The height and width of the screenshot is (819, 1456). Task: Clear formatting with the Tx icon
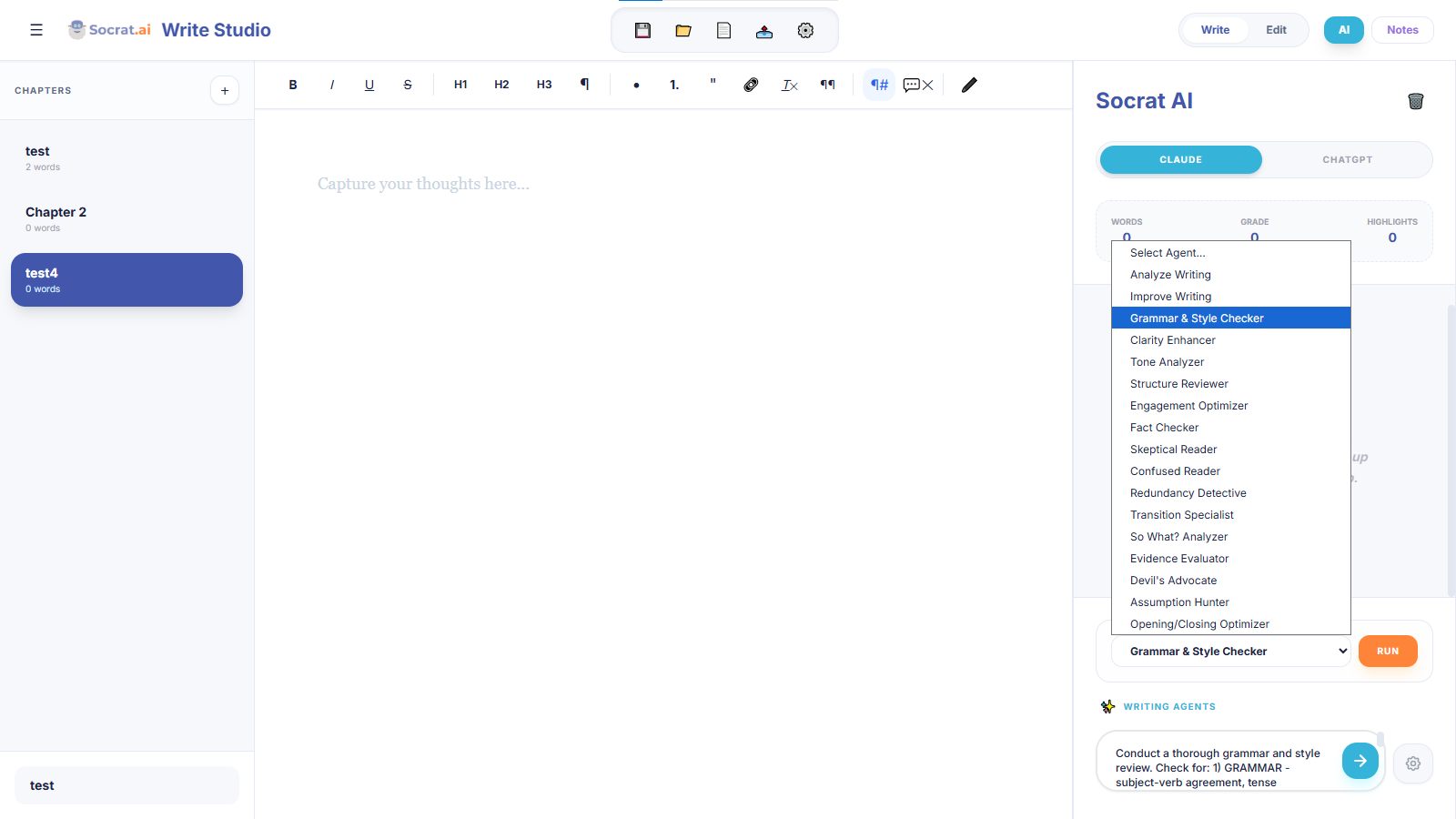tap(789, 85)
